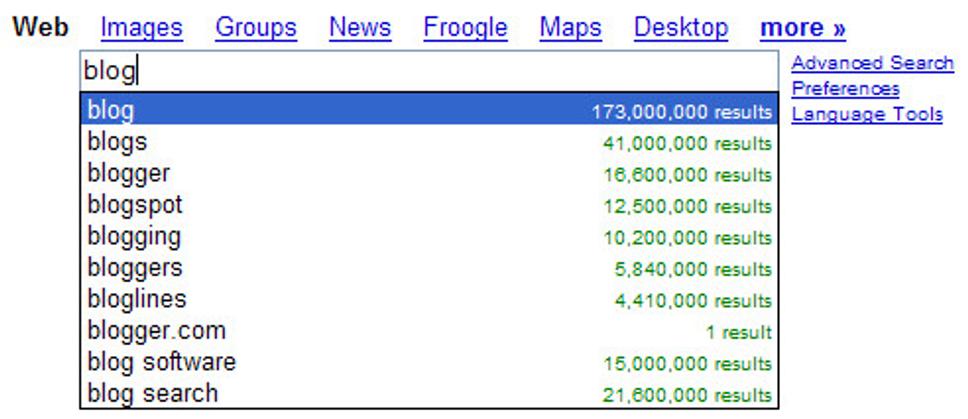
Task: Pick the 'blogs' suggestion
Action: [429, 142]
